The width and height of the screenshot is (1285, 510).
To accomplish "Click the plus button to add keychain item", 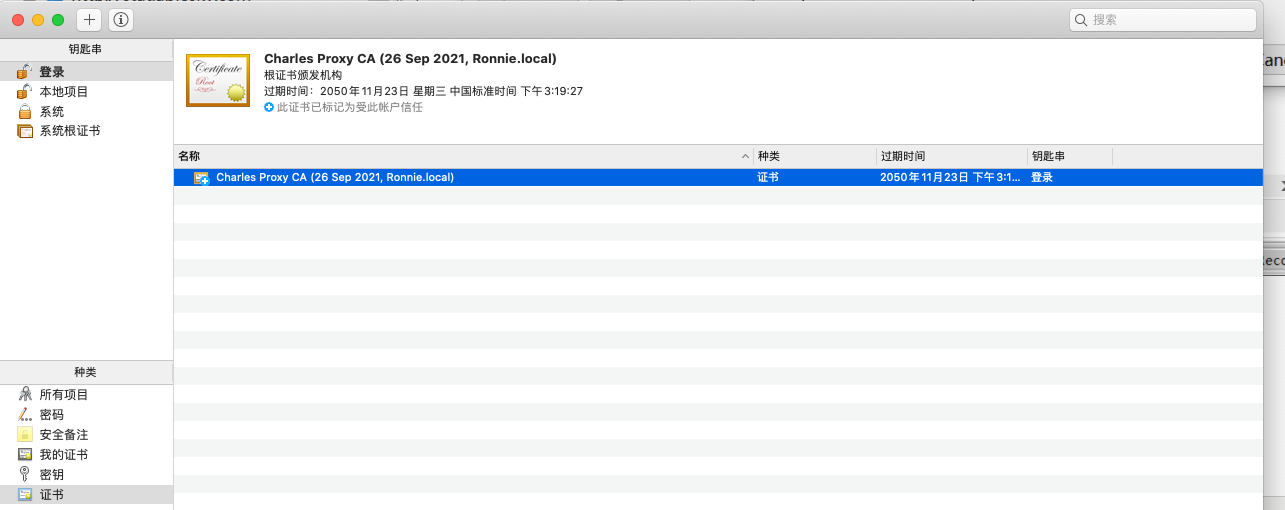I will tap(89, 19).
